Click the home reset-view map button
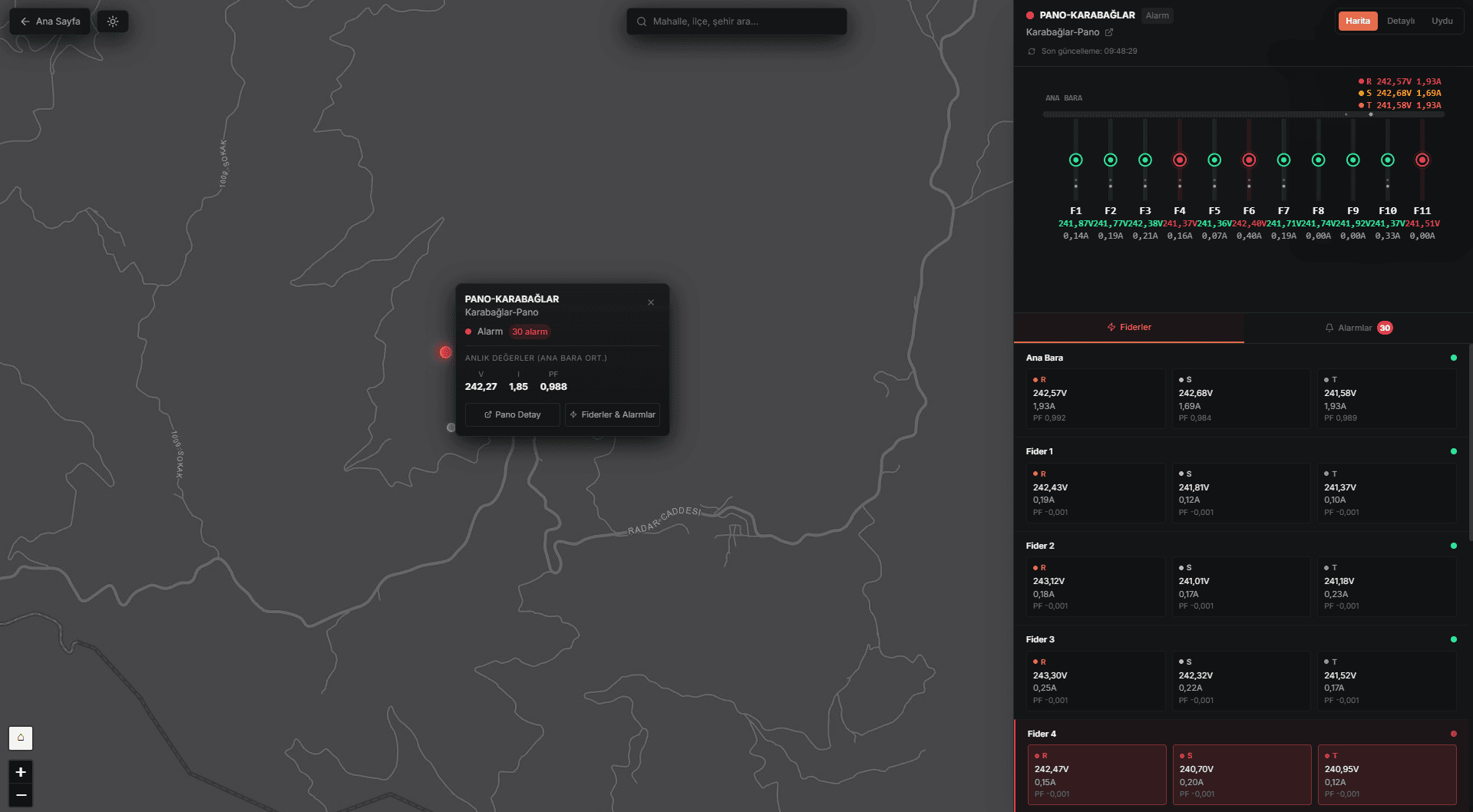The height and width of the screenshot is (812, 1473). pos(21,738)
